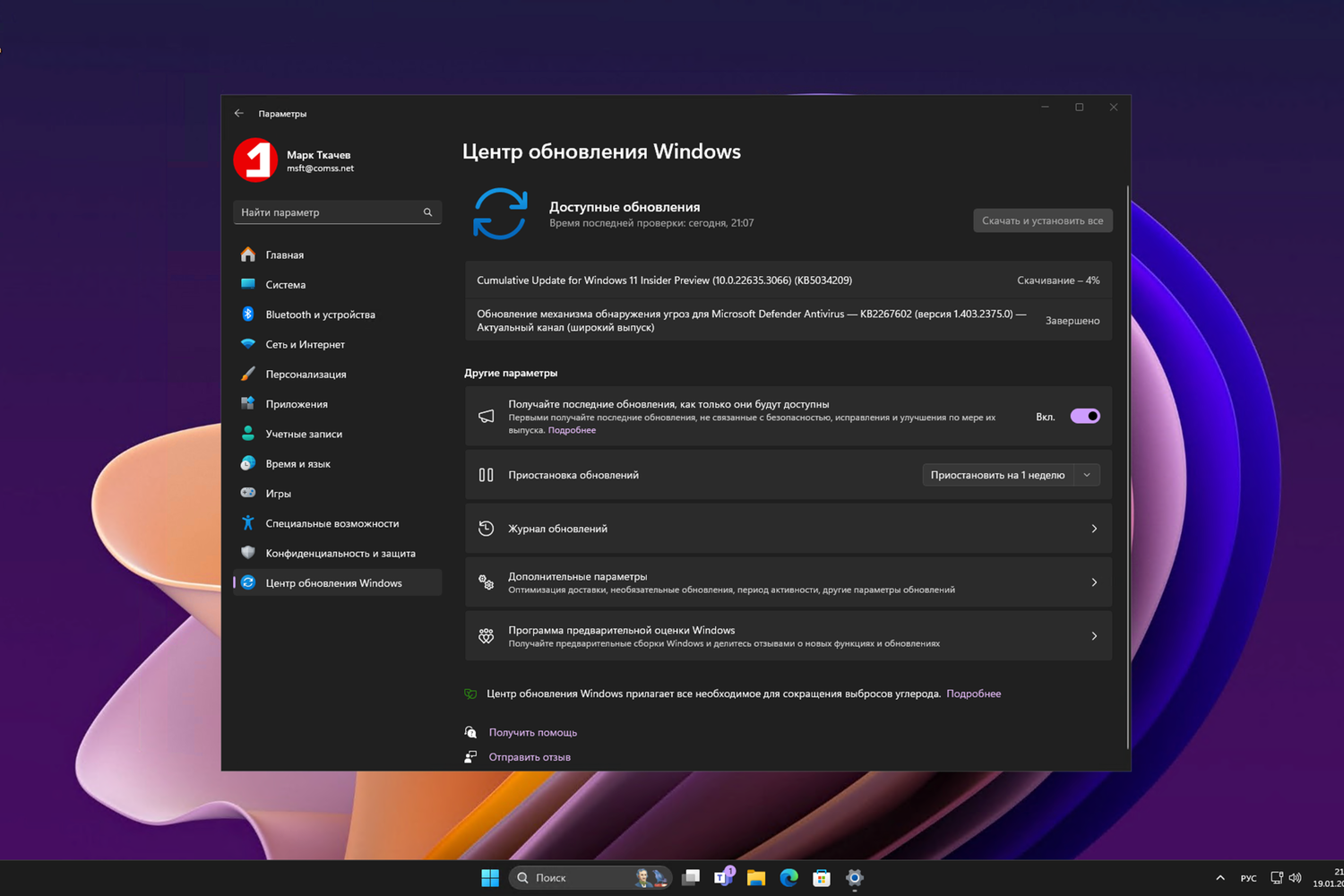Expand Дополнительные параметры with its chevron
This screenshot has width=1344, height=896.
(x=1094, y=582)
